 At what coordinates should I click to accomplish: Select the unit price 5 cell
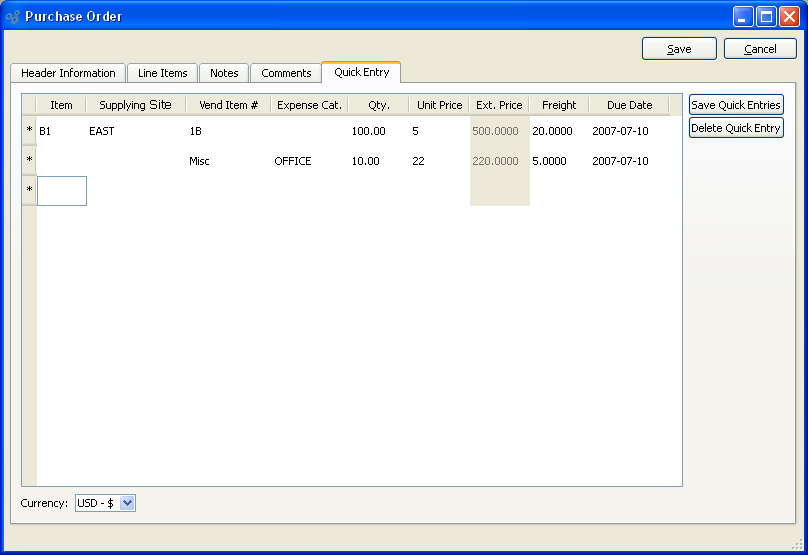(440, 131)
